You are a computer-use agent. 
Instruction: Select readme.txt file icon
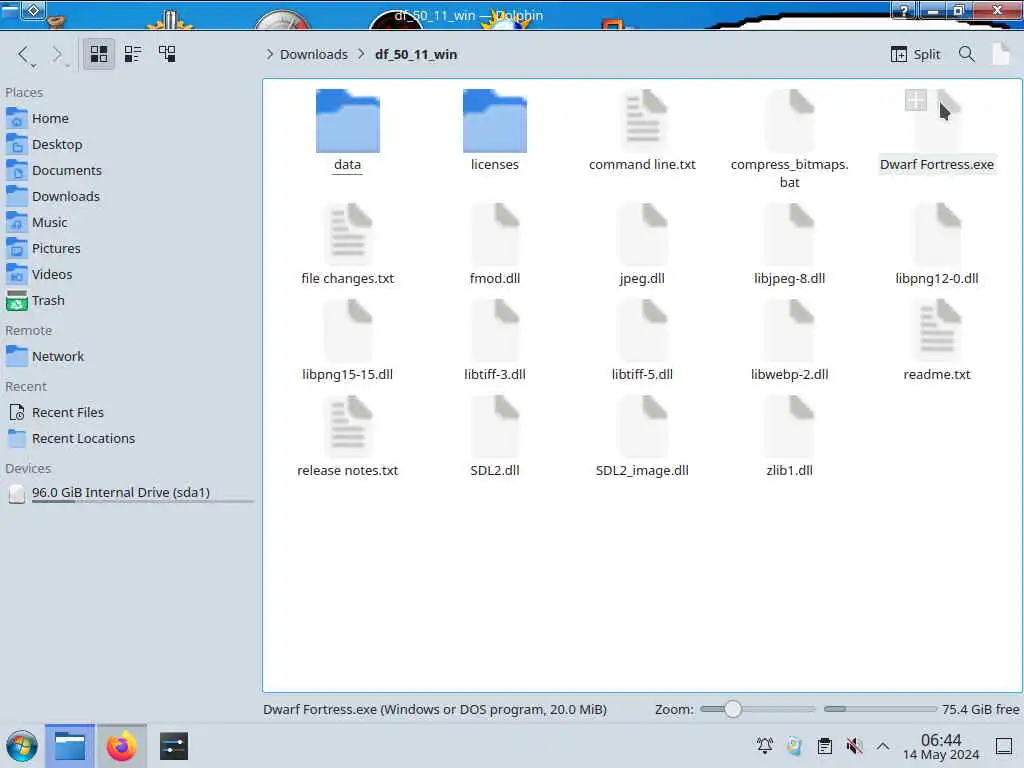(x=936, y=331)
